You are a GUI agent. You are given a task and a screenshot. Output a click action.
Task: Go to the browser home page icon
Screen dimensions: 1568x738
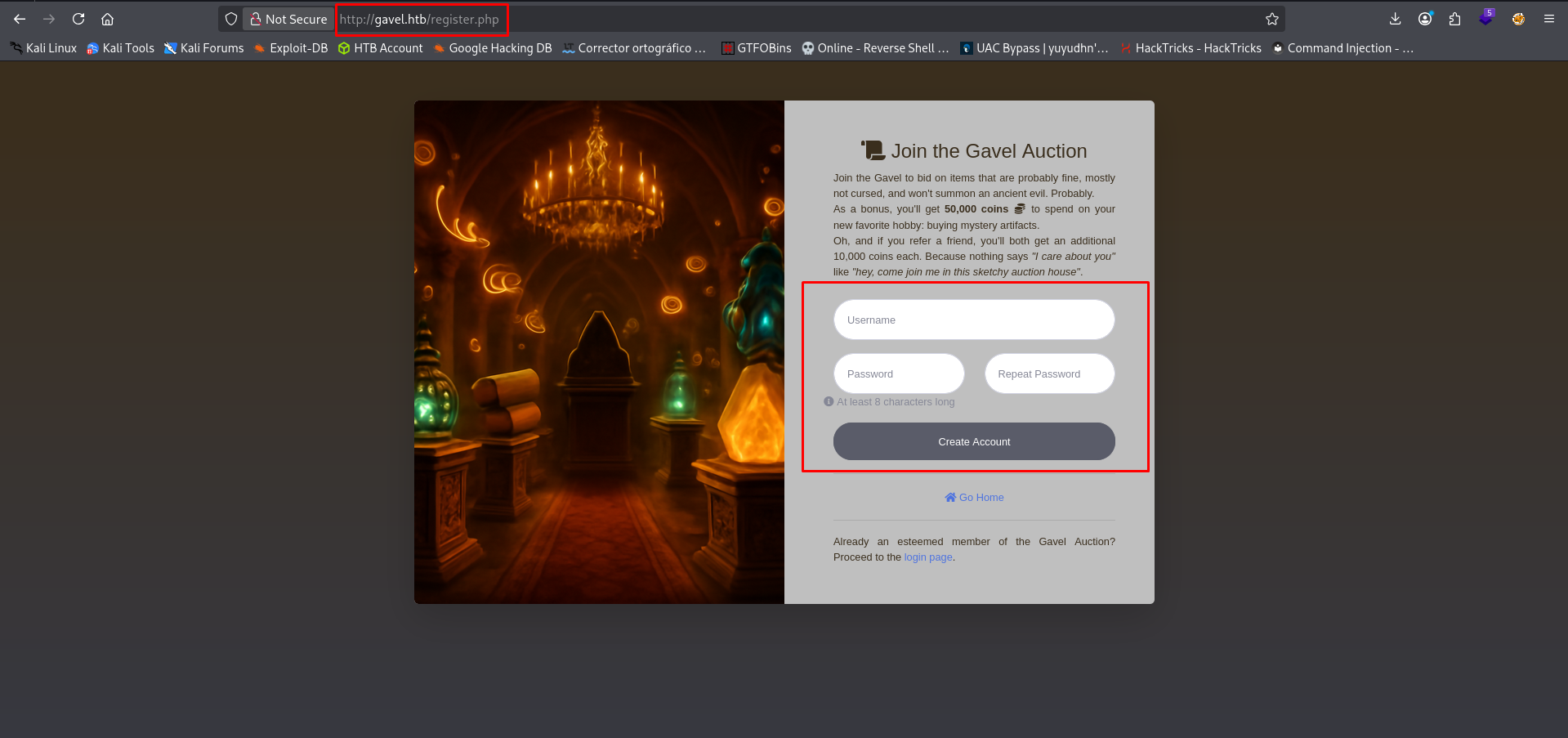pos(107,19)
